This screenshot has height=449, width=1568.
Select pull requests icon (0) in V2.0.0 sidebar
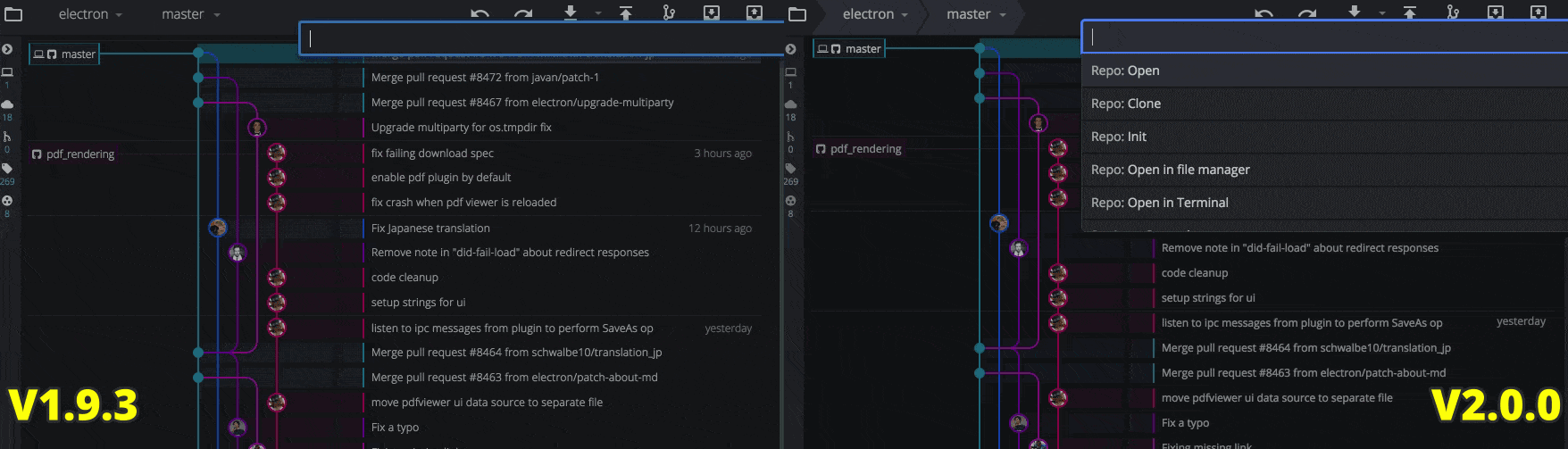click(790, 137)
